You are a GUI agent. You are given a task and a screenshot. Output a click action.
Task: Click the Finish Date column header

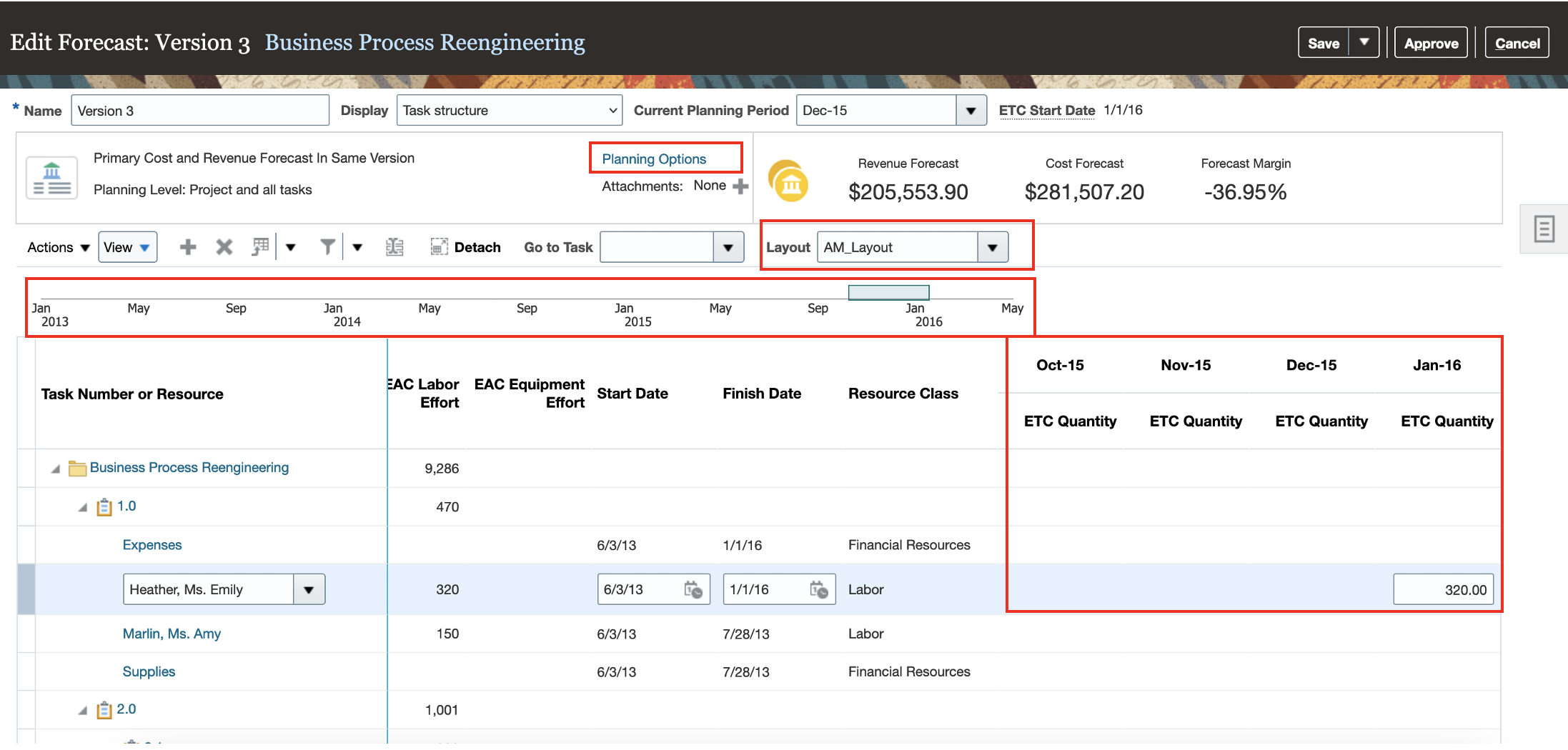click(x=762, y=394)
